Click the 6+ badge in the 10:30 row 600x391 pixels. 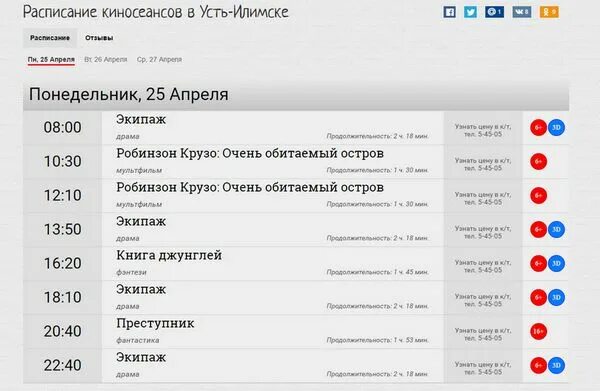(x=538, y=161)
